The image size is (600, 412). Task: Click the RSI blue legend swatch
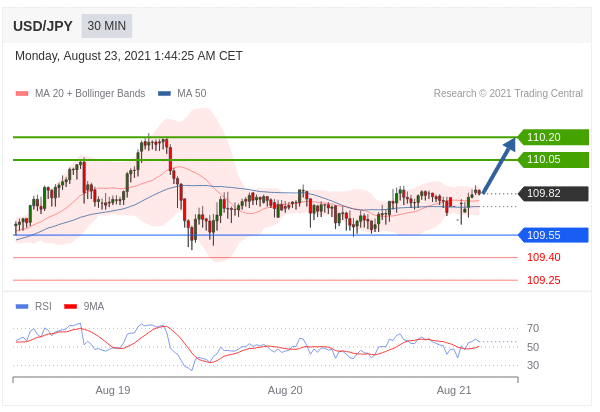22,307
